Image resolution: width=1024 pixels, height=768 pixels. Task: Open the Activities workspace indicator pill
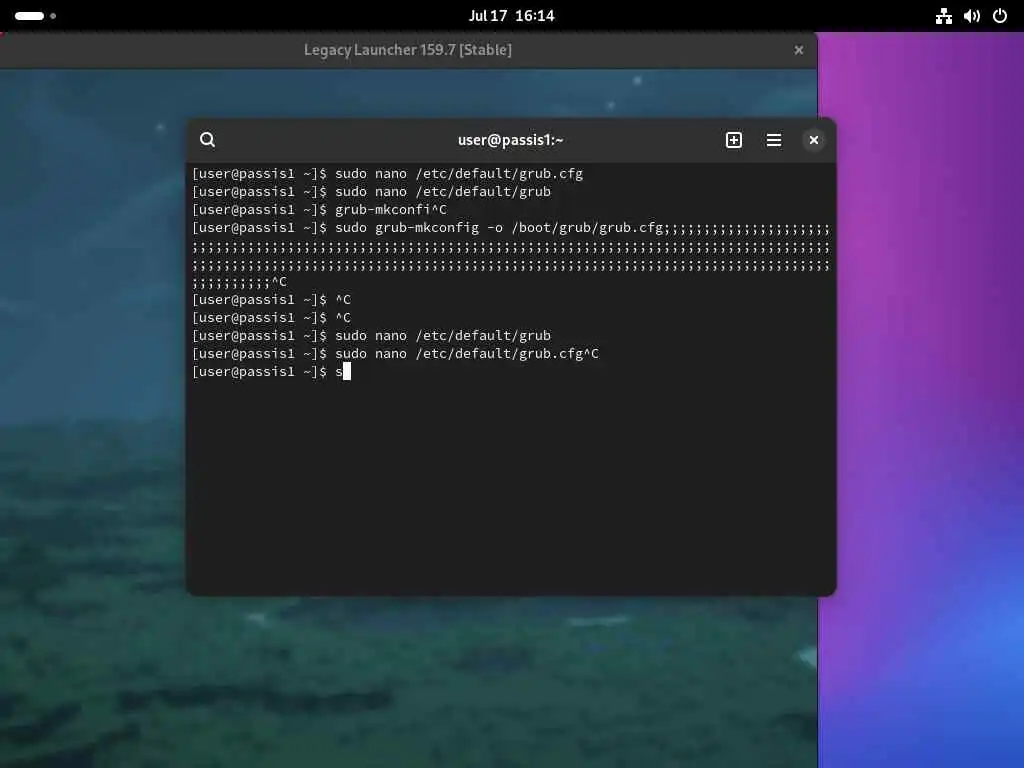point(35,16)
